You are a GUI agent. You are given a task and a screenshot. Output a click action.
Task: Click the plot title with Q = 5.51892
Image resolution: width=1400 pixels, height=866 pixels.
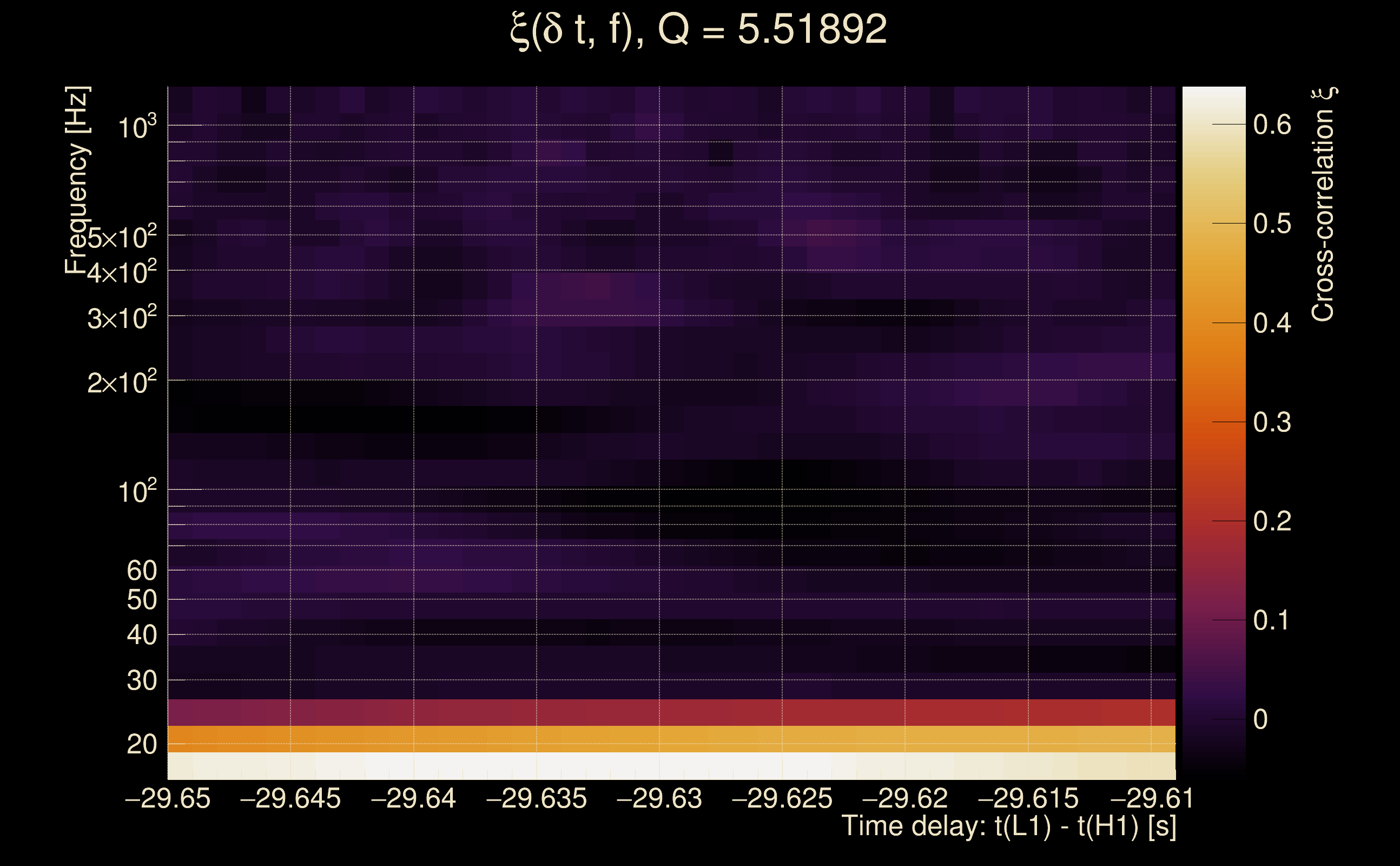pos(698,30)
